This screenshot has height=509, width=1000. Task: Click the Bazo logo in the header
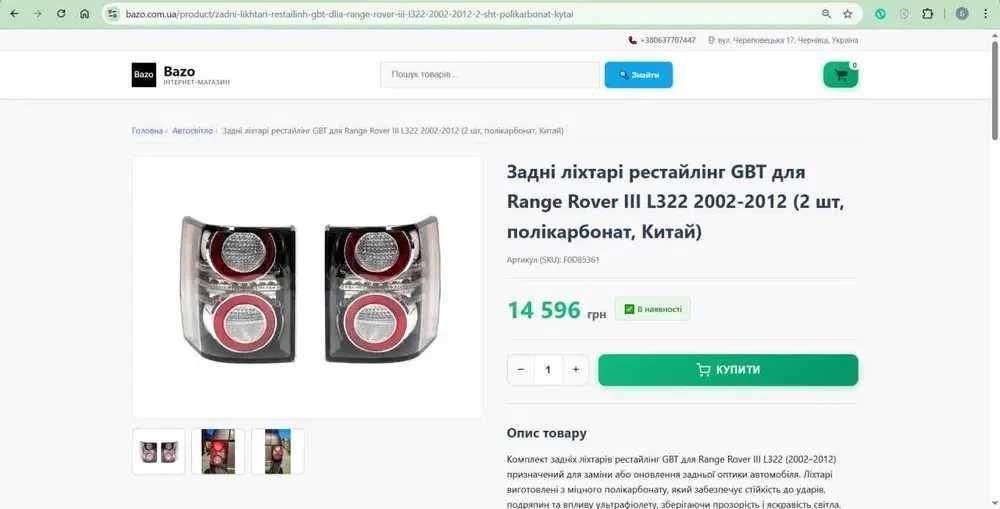143,75
